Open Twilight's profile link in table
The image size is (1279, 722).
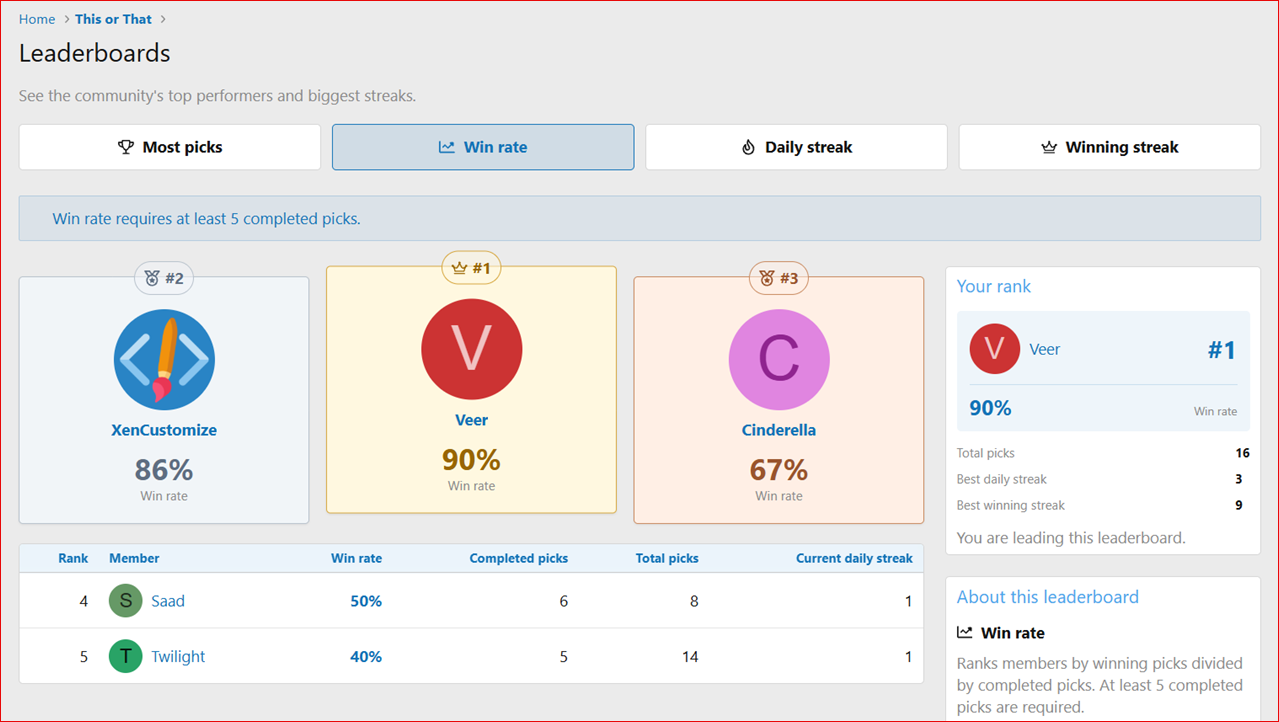click(178, 657)
